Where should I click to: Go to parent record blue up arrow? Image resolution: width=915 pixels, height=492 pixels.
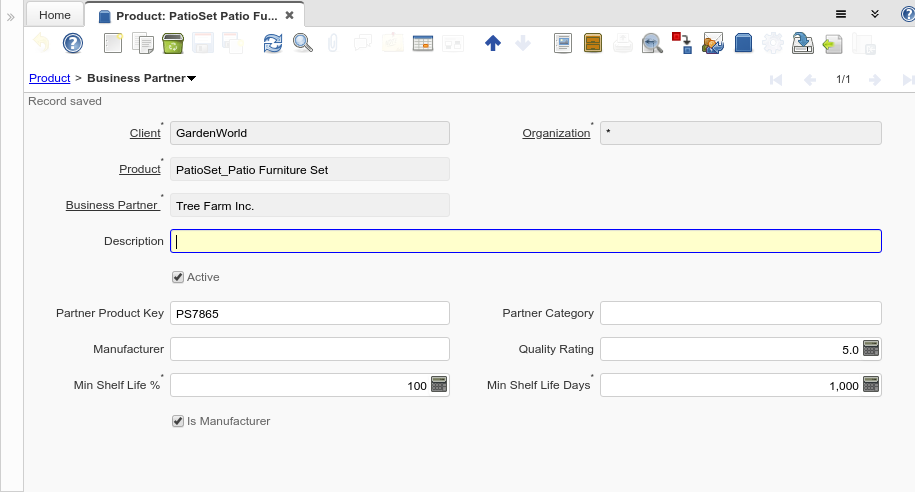[x=492, y=43]
